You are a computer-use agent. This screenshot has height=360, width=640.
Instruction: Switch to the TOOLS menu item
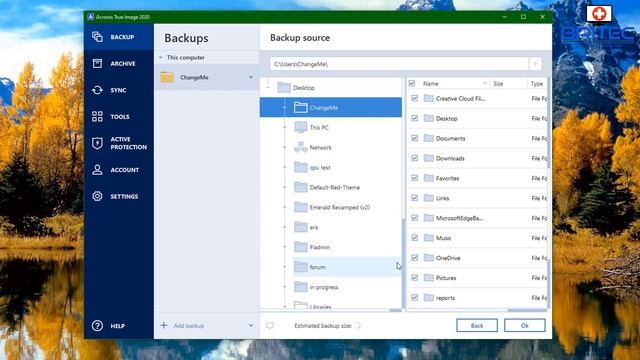pos(120,117)
